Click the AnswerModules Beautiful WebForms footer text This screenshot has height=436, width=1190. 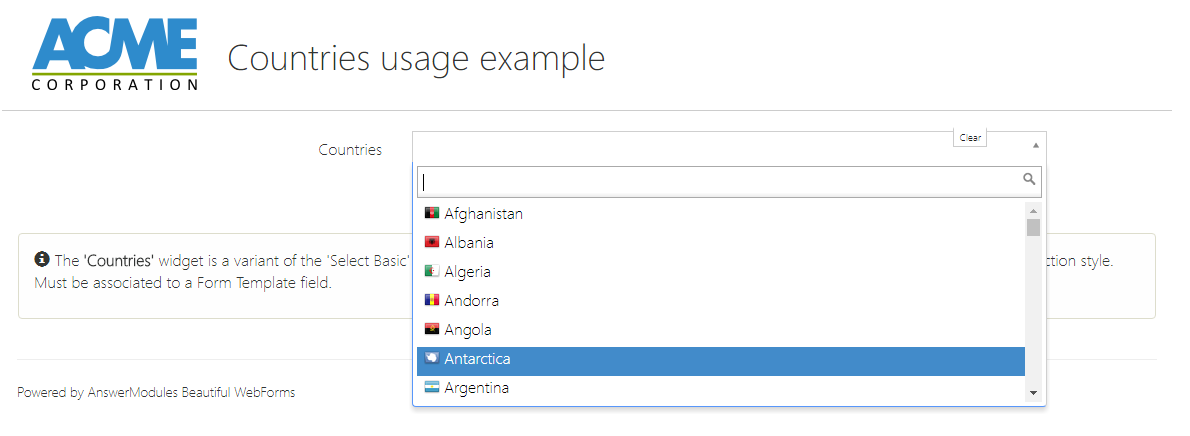pos(156,393)
